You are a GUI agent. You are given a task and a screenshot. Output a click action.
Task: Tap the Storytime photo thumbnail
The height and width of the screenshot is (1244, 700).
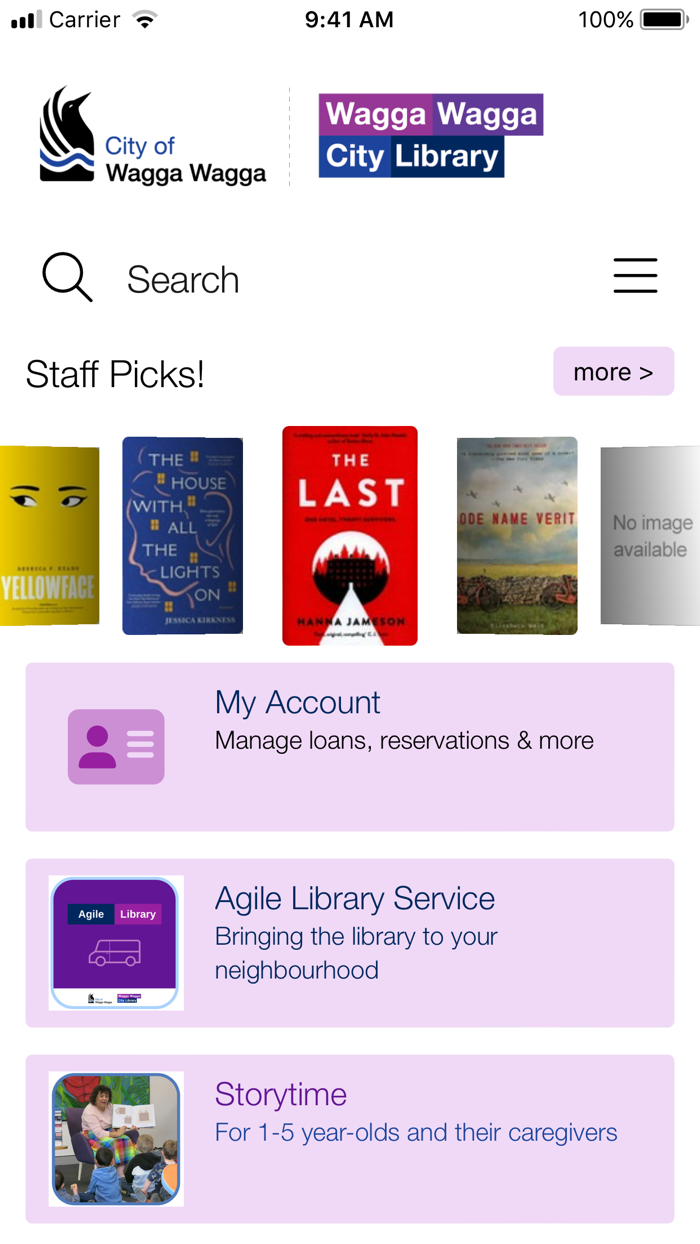[x=116, y=1139]
